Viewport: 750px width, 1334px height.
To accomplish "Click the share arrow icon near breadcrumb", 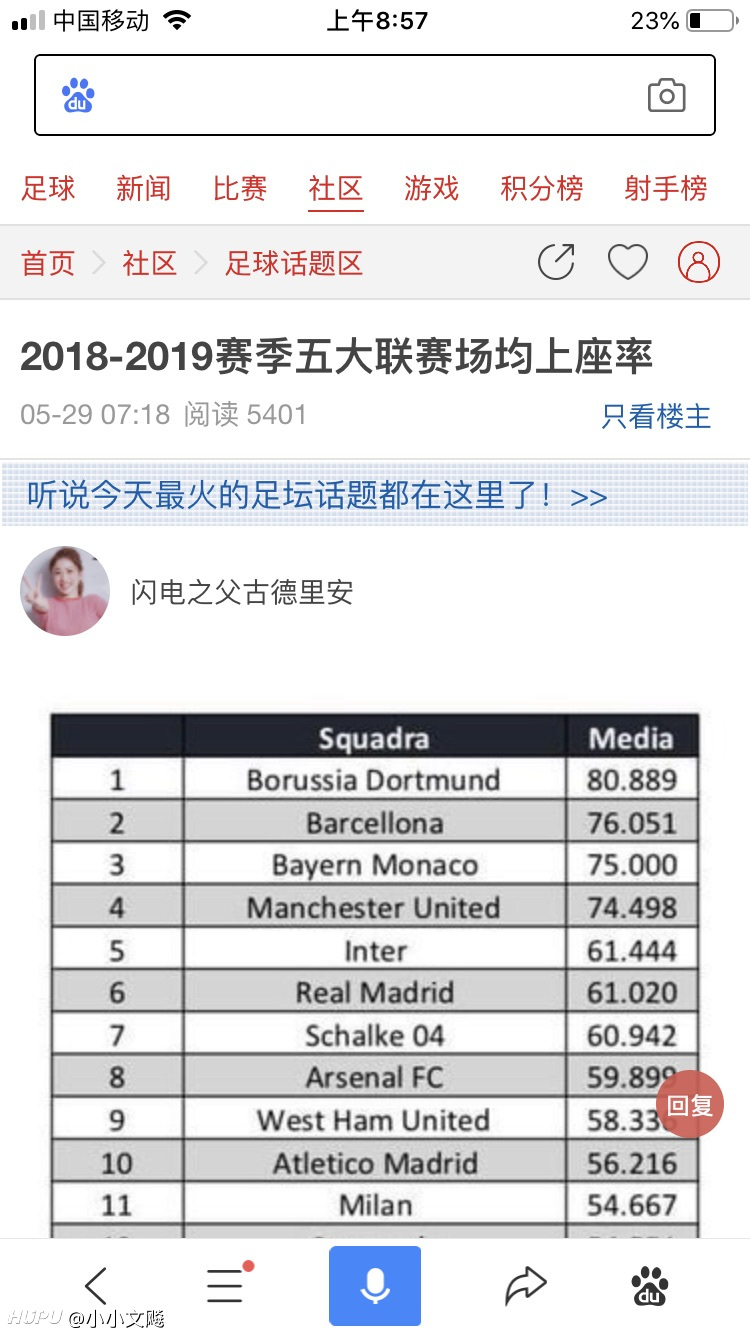I will click(x=556, y=262).
